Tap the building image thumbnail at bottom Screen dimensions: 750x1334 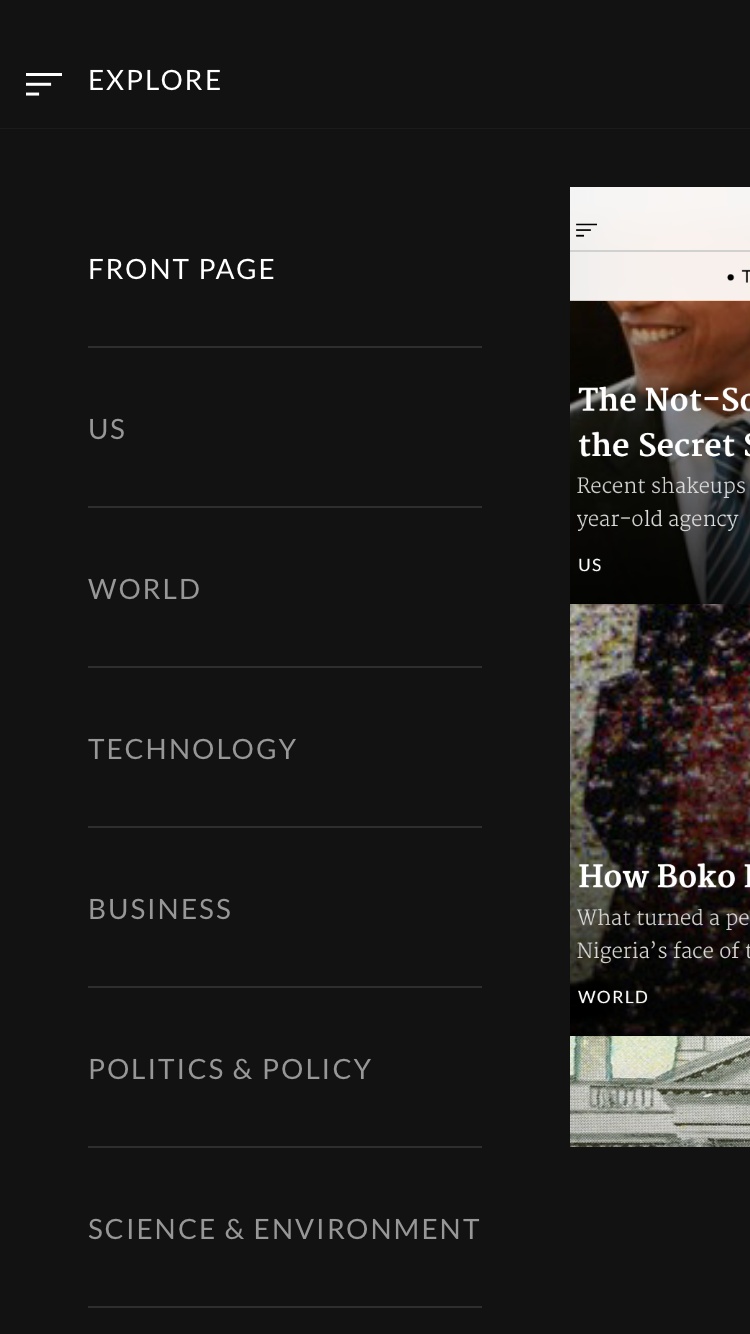[x=660, y=1091]
